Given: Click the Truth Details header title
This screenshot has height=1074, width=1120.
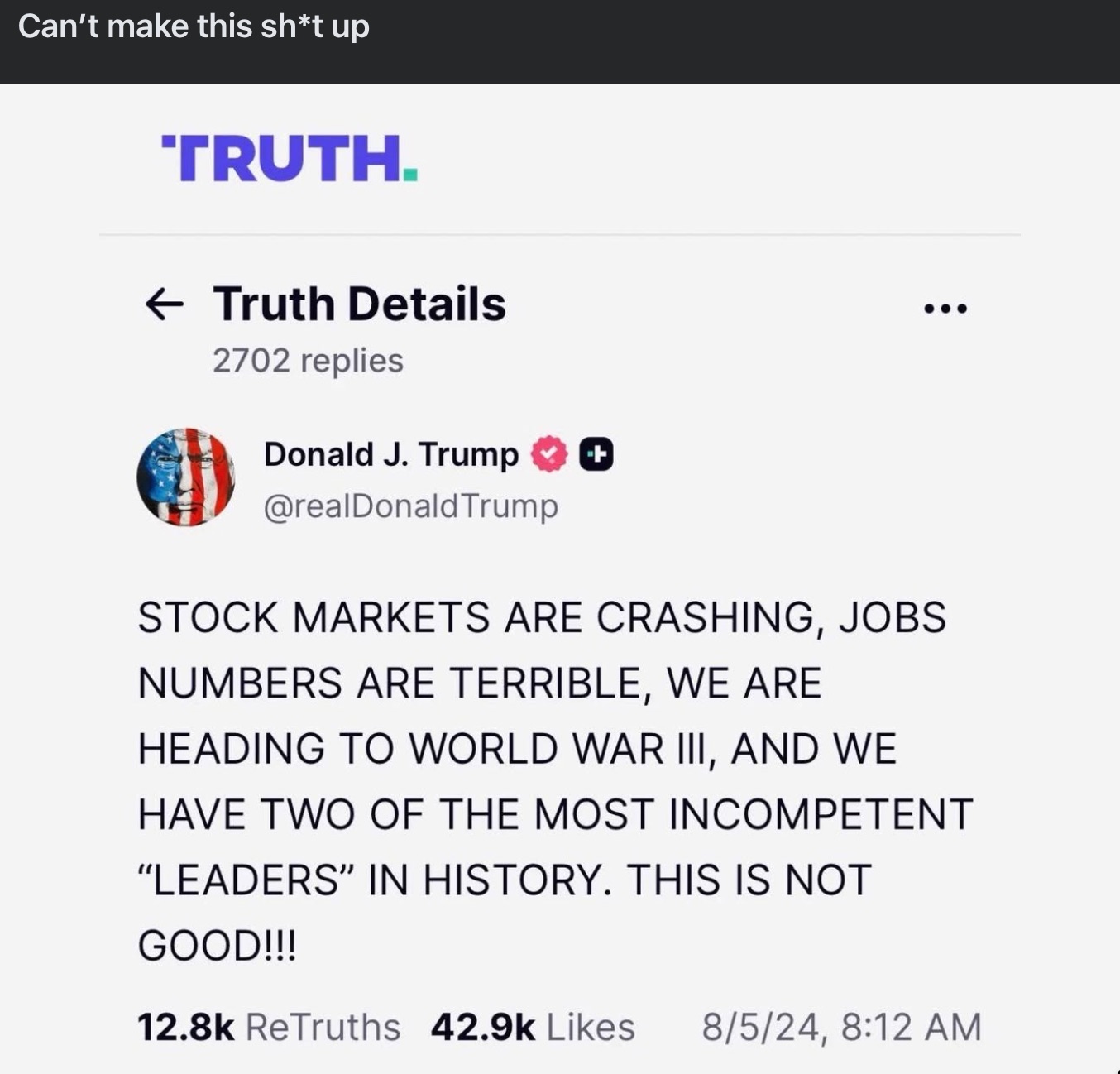Looking at the screenshot, I should 359,304.
